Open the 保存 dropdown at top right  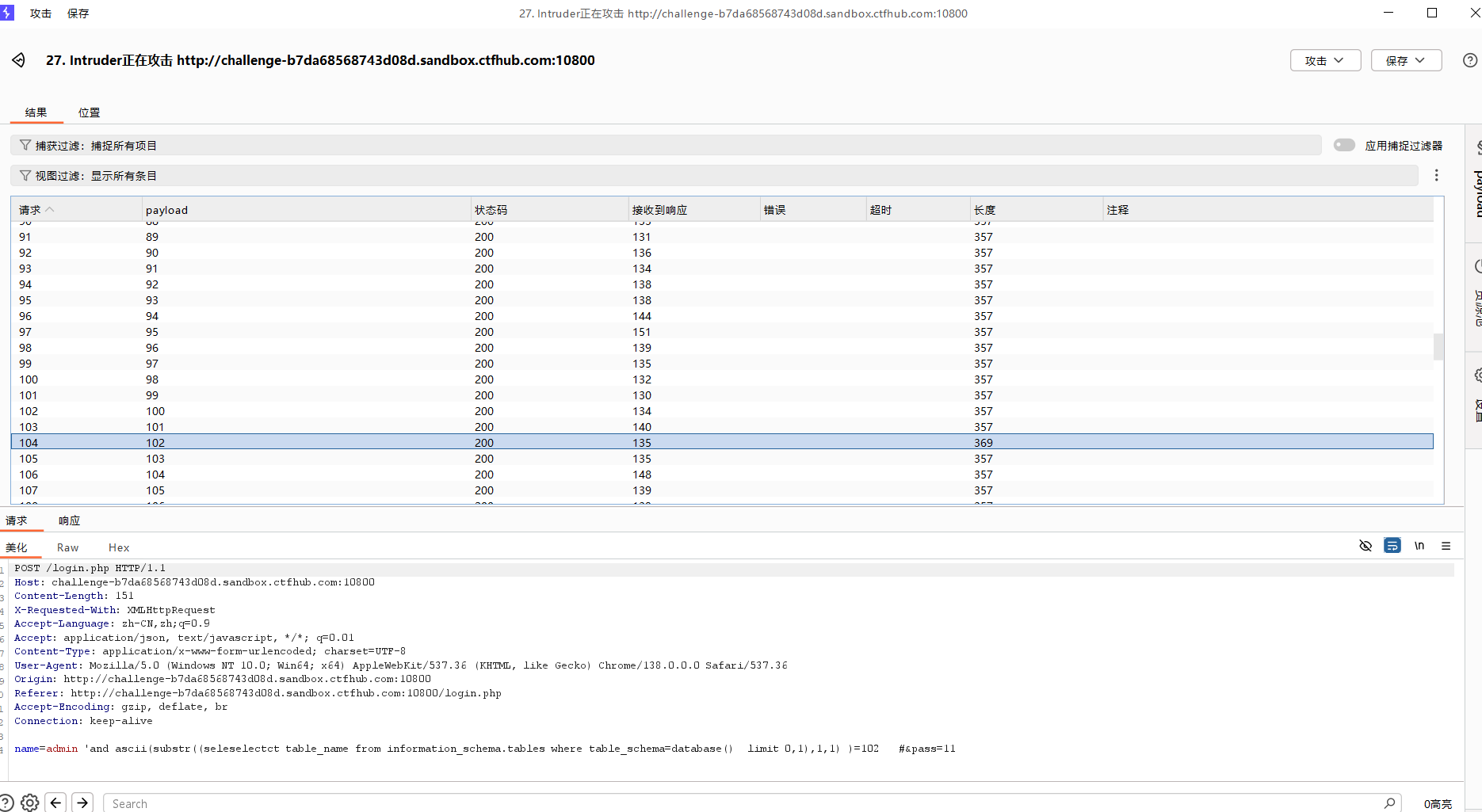tap(1406, 60)
